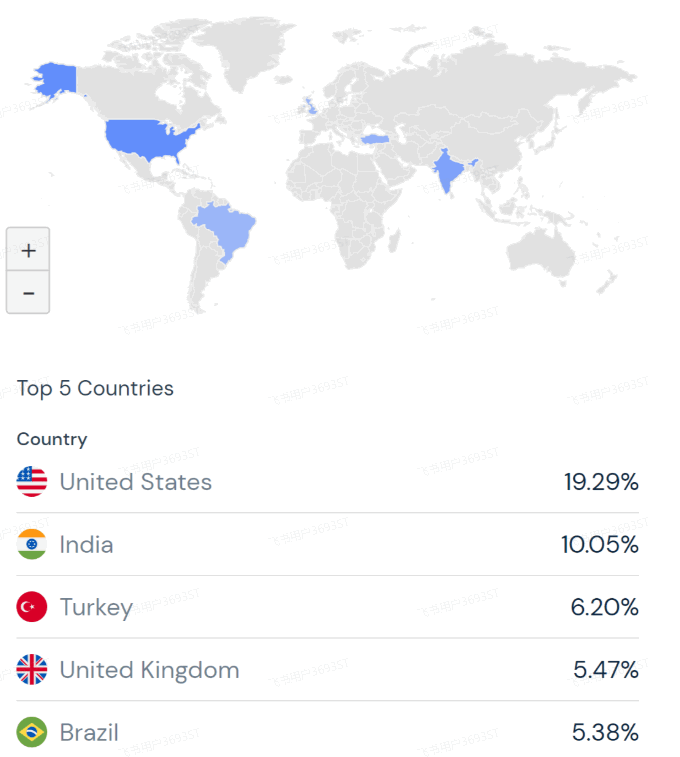Open the Turkey country name
The height and width of the screenshot is (757, 680).
(x=96, y=607)
